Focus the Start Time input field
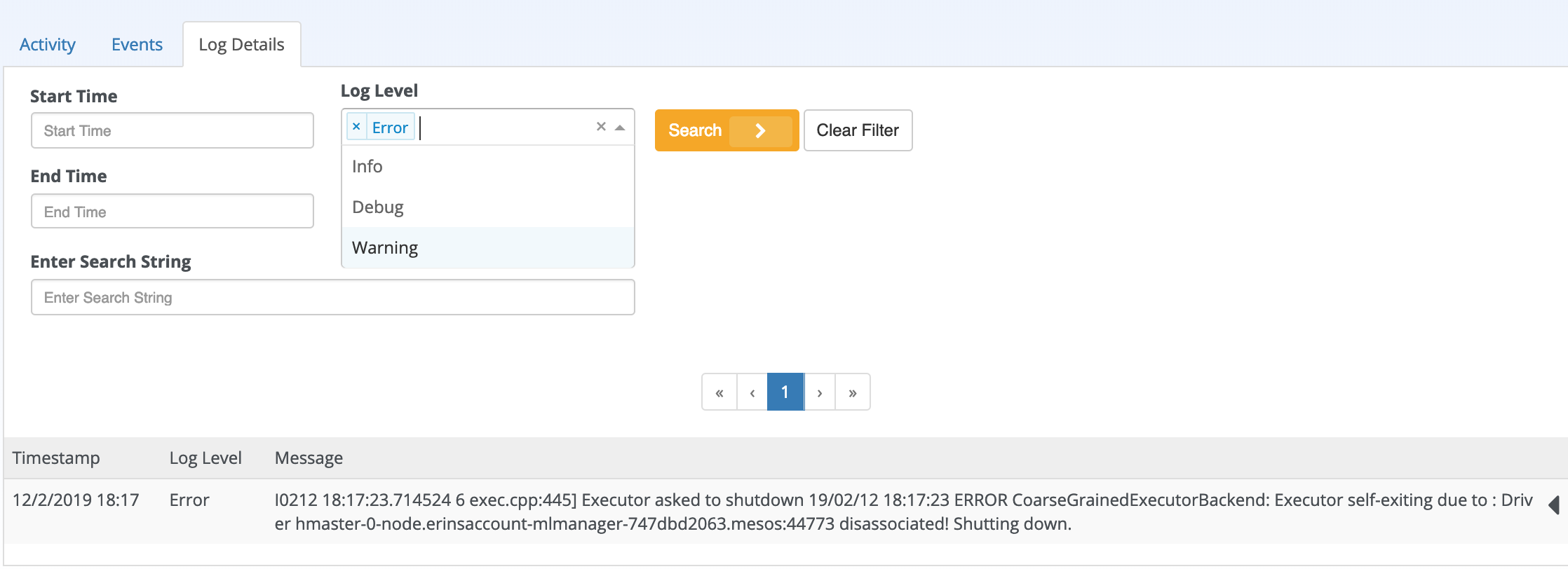This screenshot has height=569, width=1568. [x=173, y=130]
